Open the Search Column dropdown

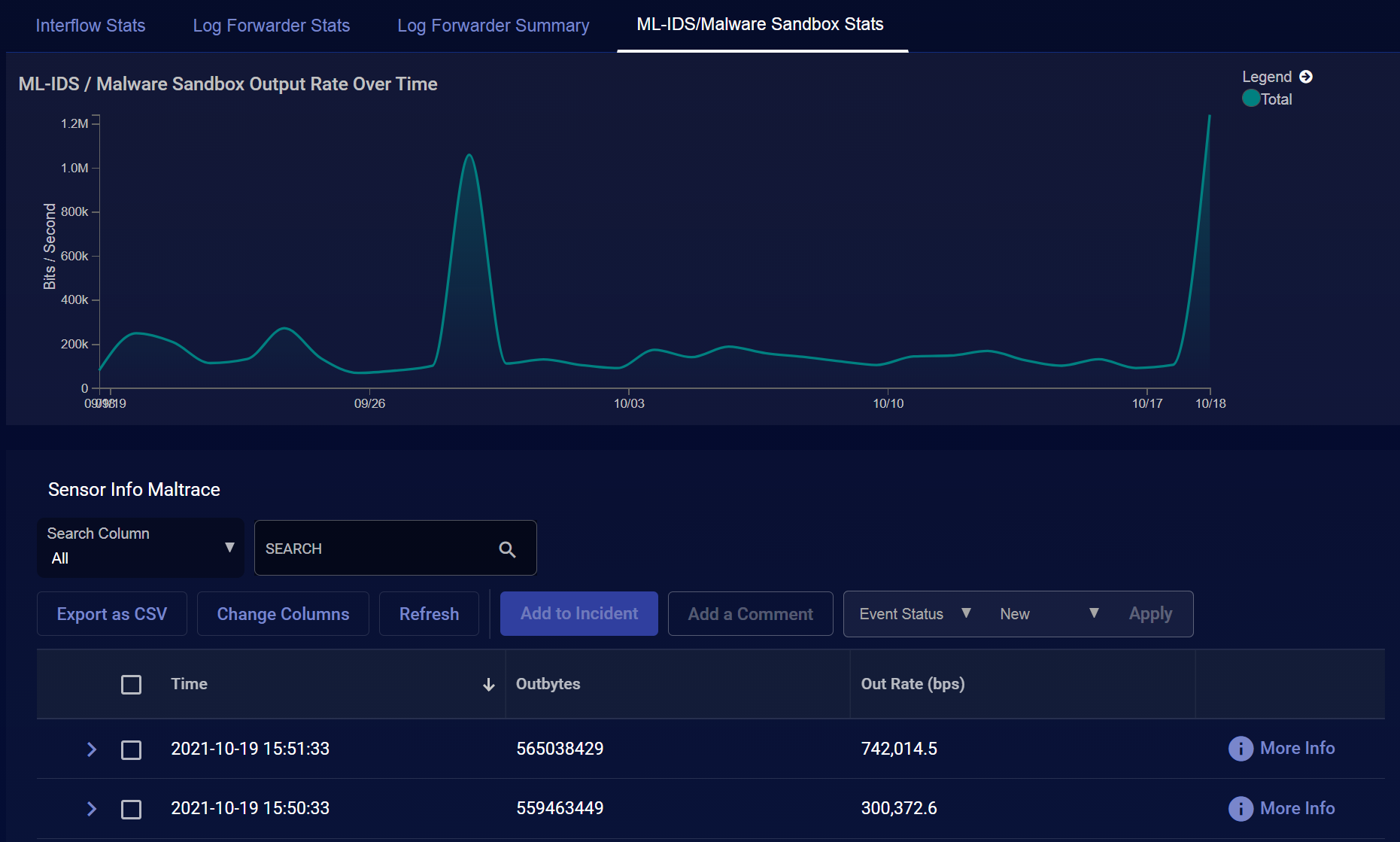(x=141, y=548)
